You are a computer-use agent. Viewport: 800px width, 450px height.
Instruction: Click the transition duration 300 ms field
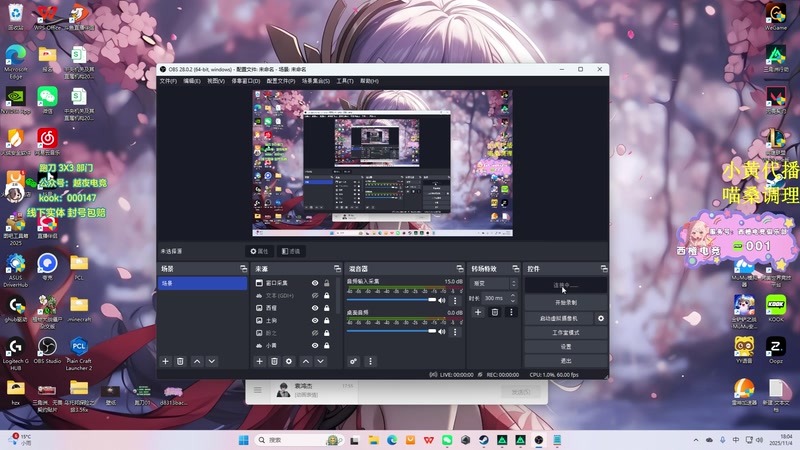point(495,298)
